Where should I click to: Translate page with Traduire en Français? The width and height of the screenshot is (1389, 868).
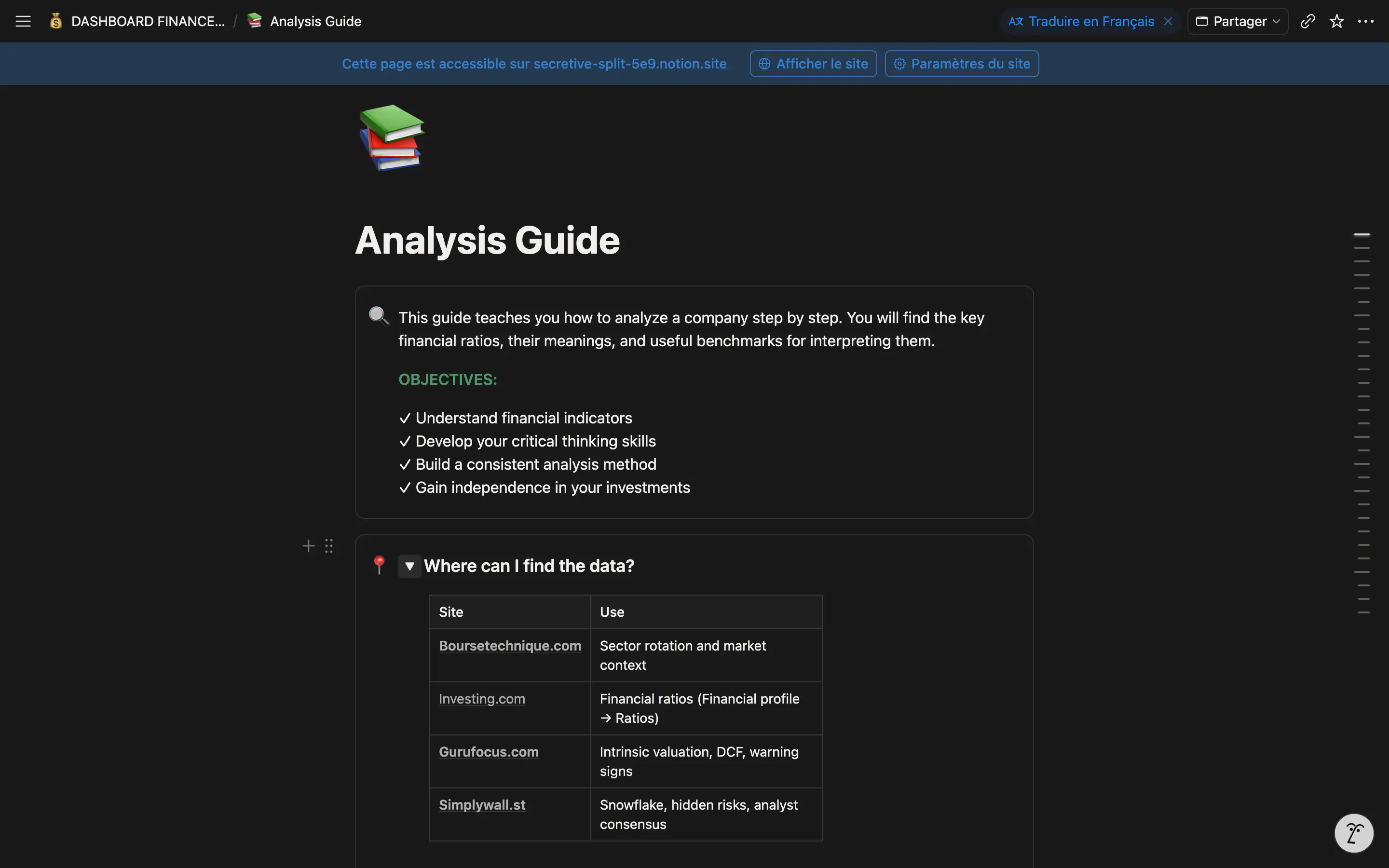[1082, 21]
